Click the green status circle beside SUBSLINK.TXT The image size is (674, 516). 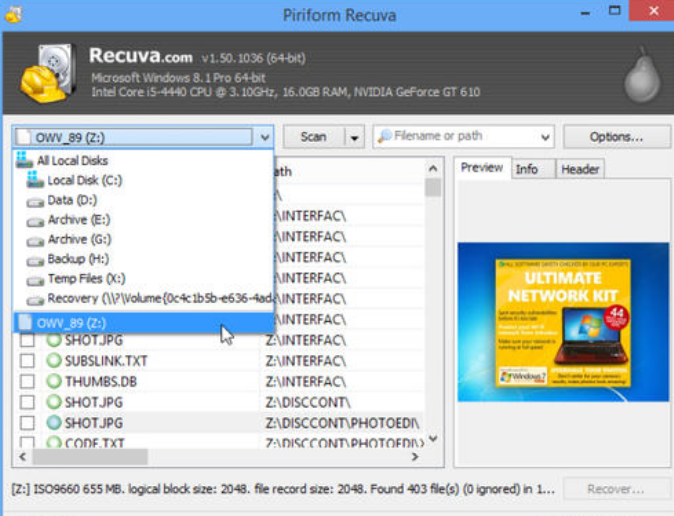(x=54, y=360)
